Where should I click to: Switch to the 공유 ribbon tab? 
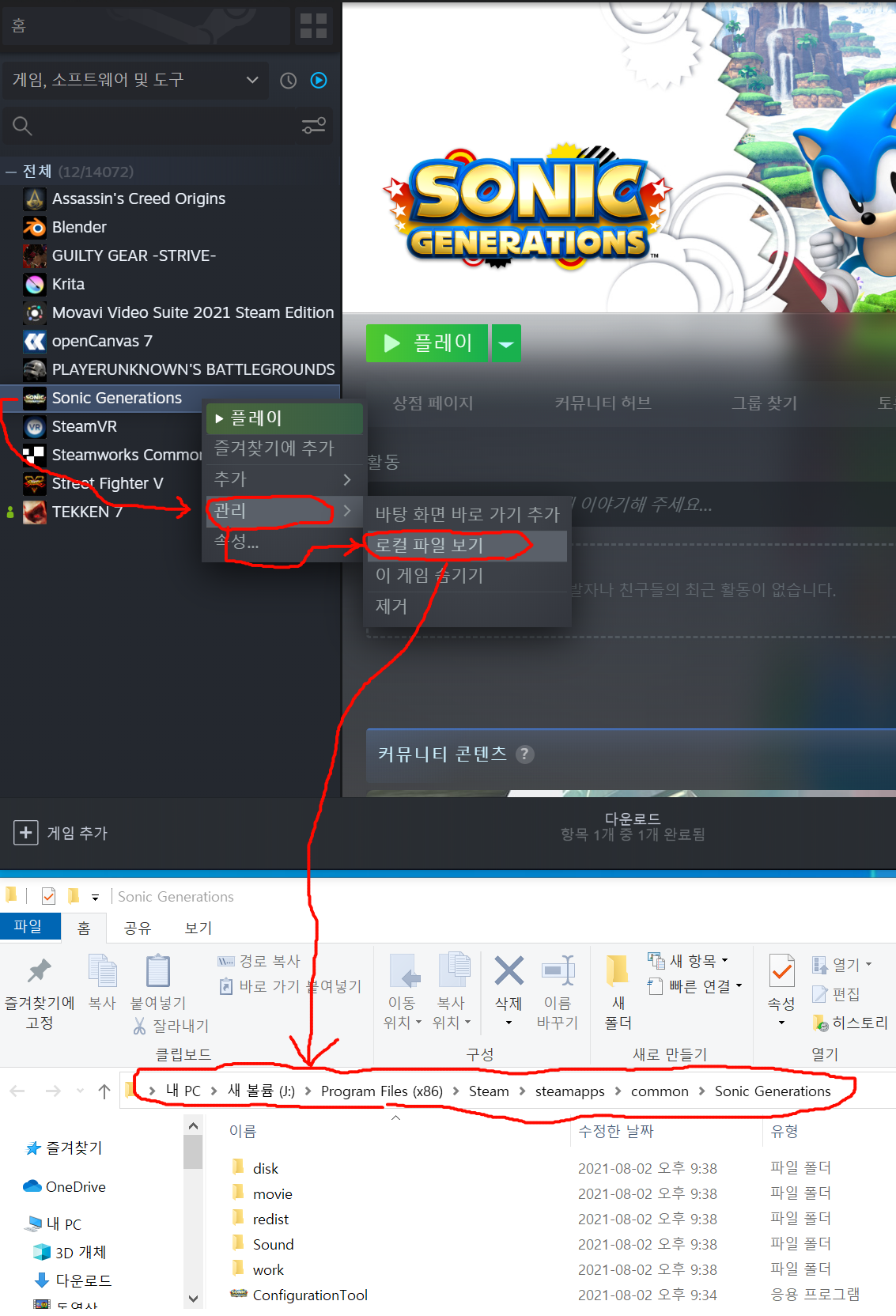click(x=138, y=928)
